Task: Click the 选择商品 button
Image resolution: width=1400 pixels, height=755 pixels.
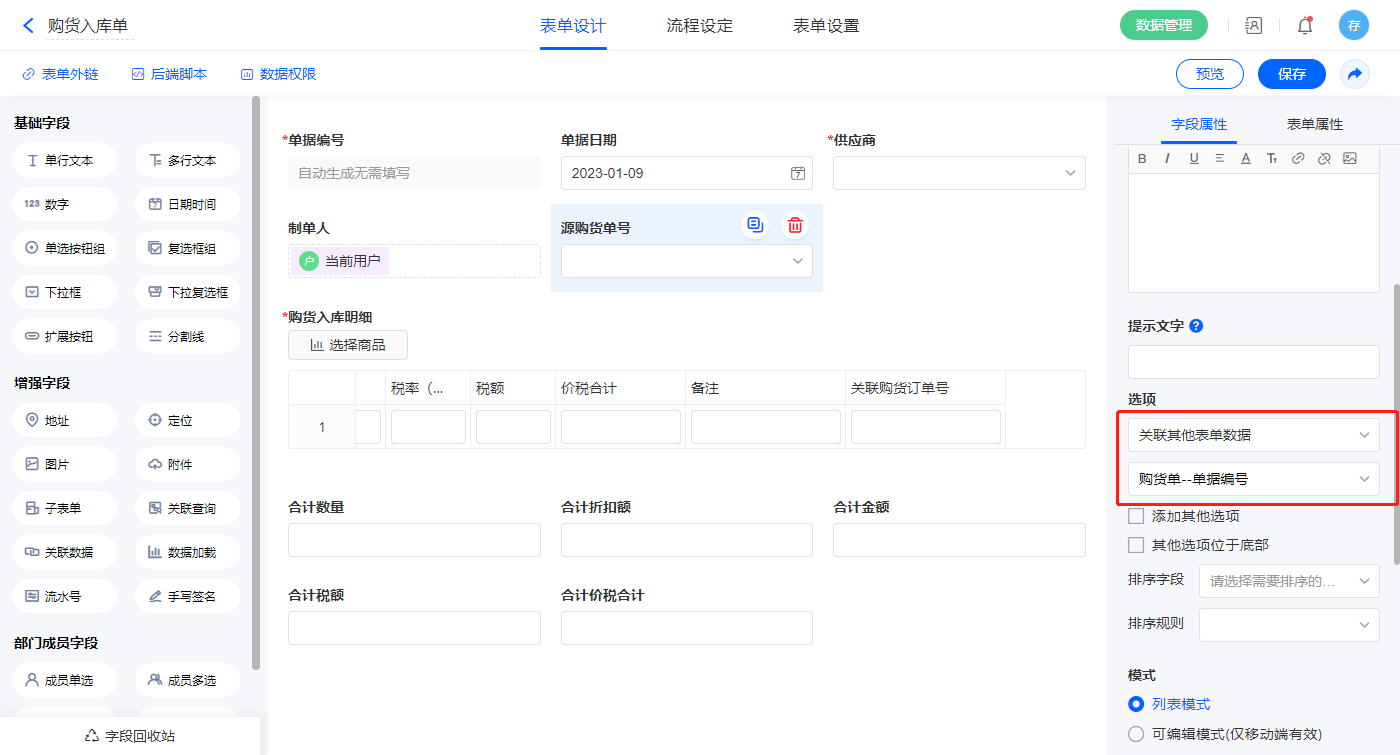Action: 347,345
